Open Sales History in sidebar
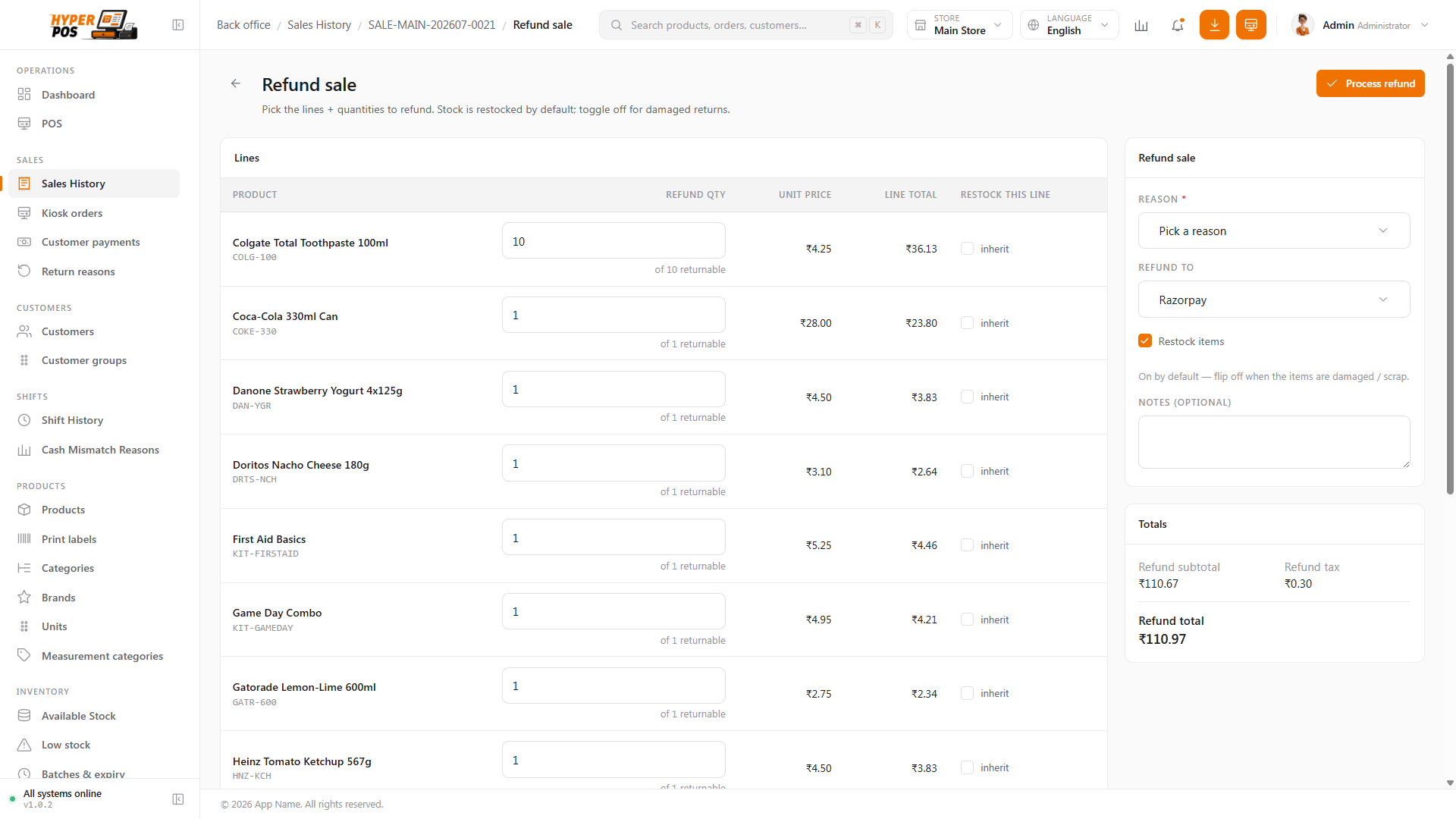This screenshot has width=1456, height=819. pyautogui.click(x=94, y=184)
